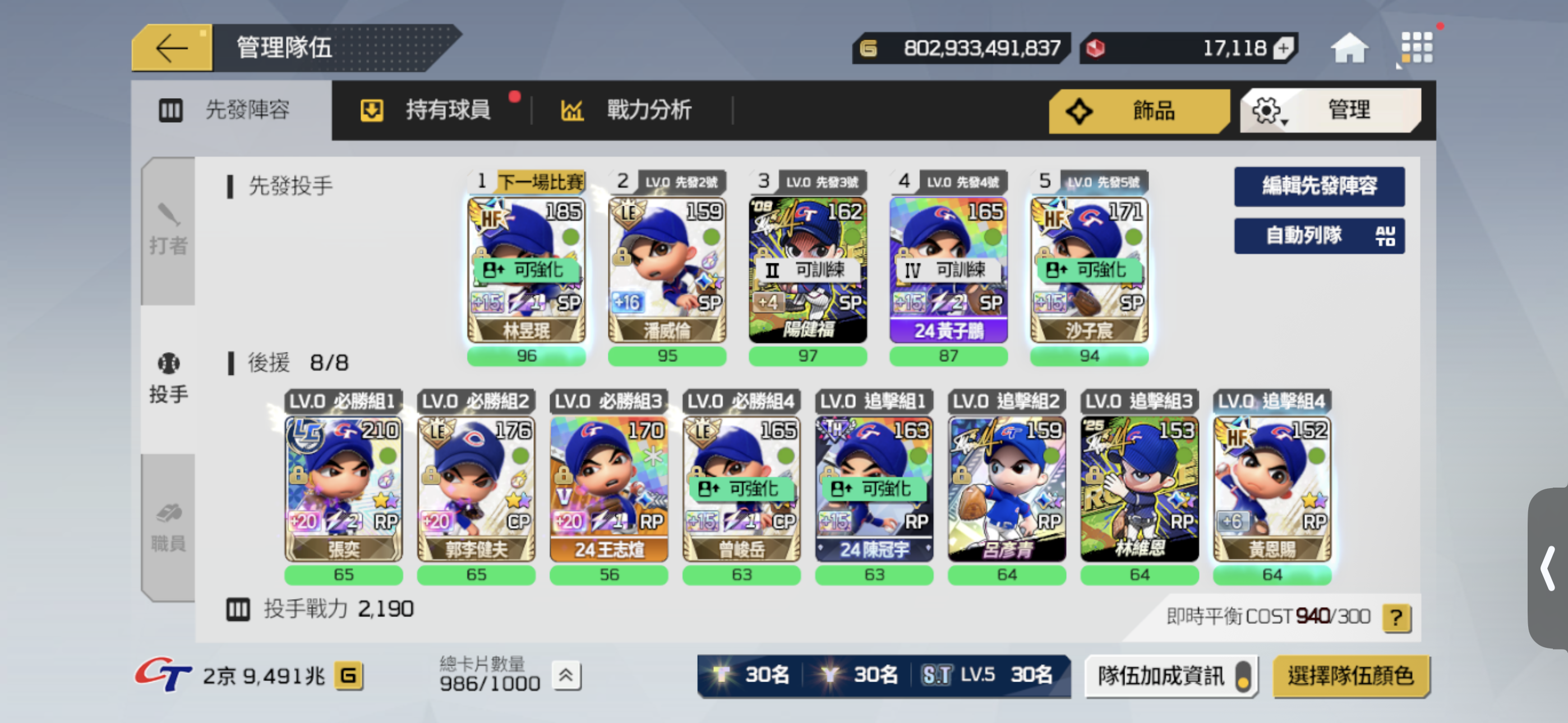Click the COST help question mark

click(1396, 617)
